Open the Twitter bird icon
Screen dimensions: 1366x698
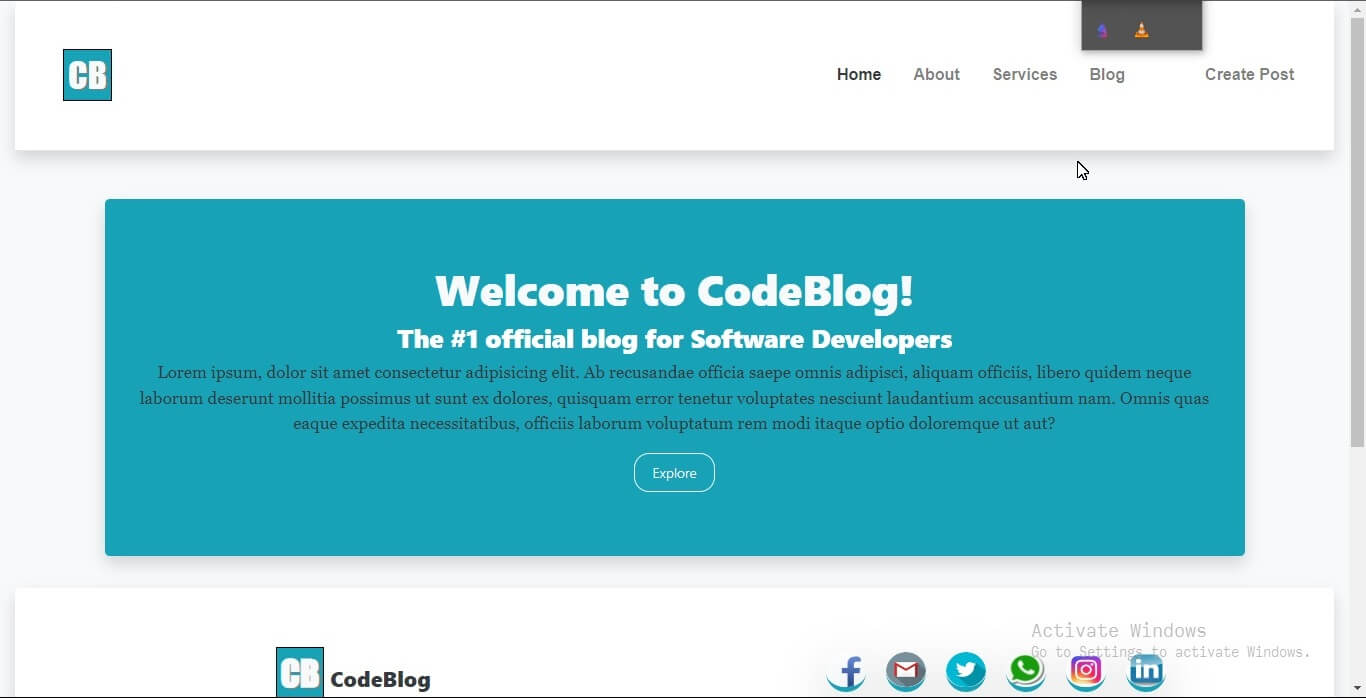966,671
